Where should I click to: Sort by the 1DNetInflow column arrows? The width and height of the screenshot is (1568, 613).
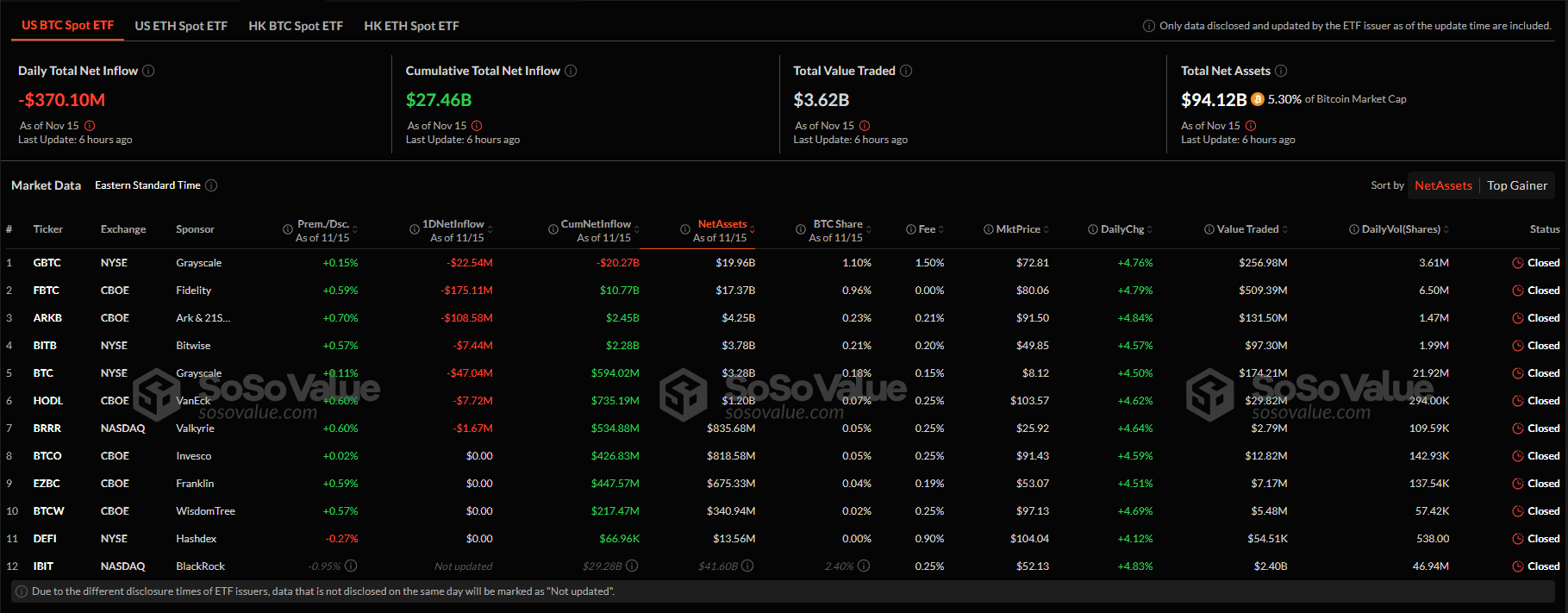click(490, 229)
